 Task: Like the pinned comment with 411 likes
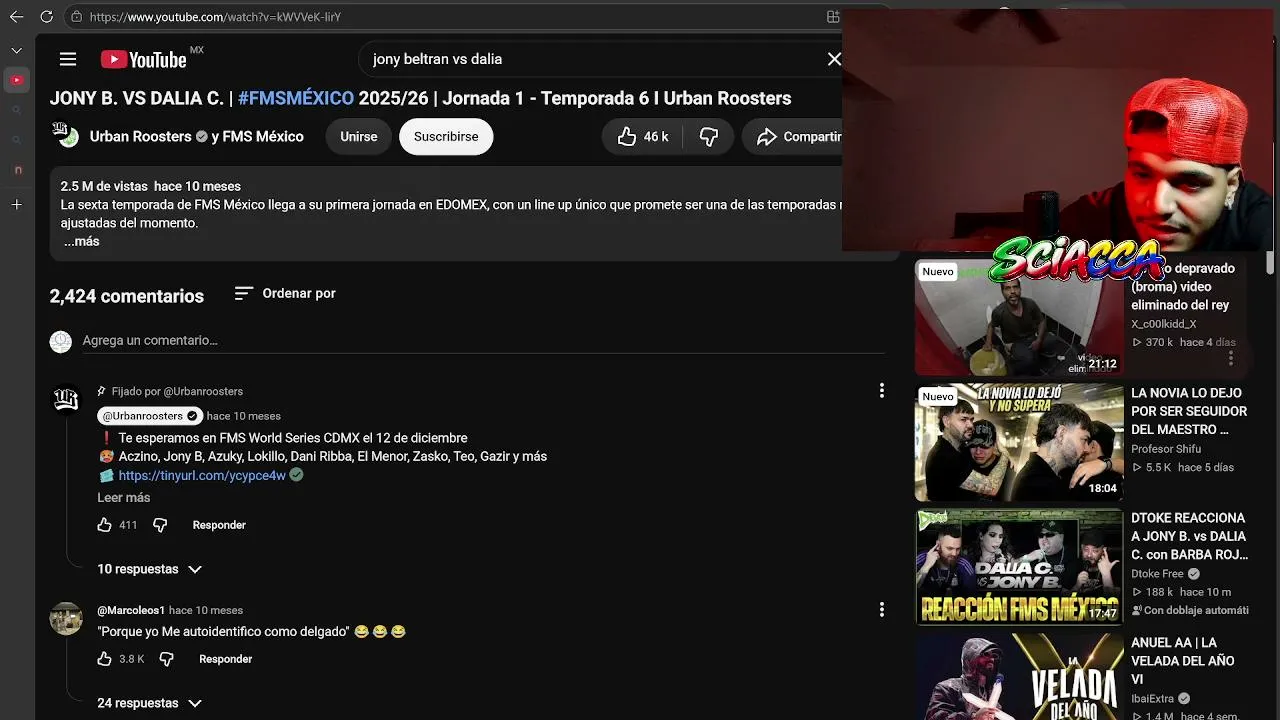pyautogui.click(x=105, y=525)
